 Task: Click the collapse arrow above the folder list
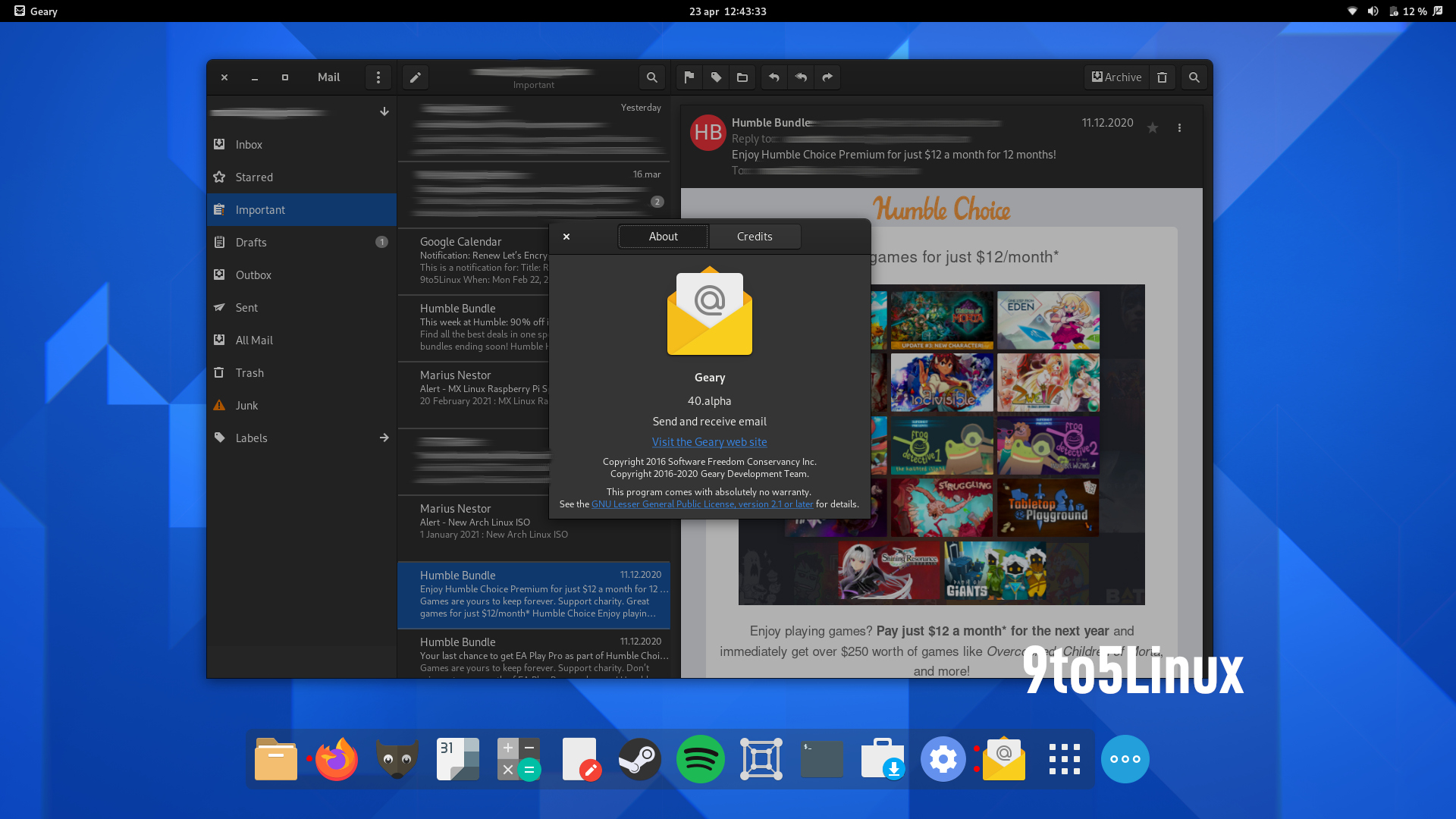[x=384, y=111]
